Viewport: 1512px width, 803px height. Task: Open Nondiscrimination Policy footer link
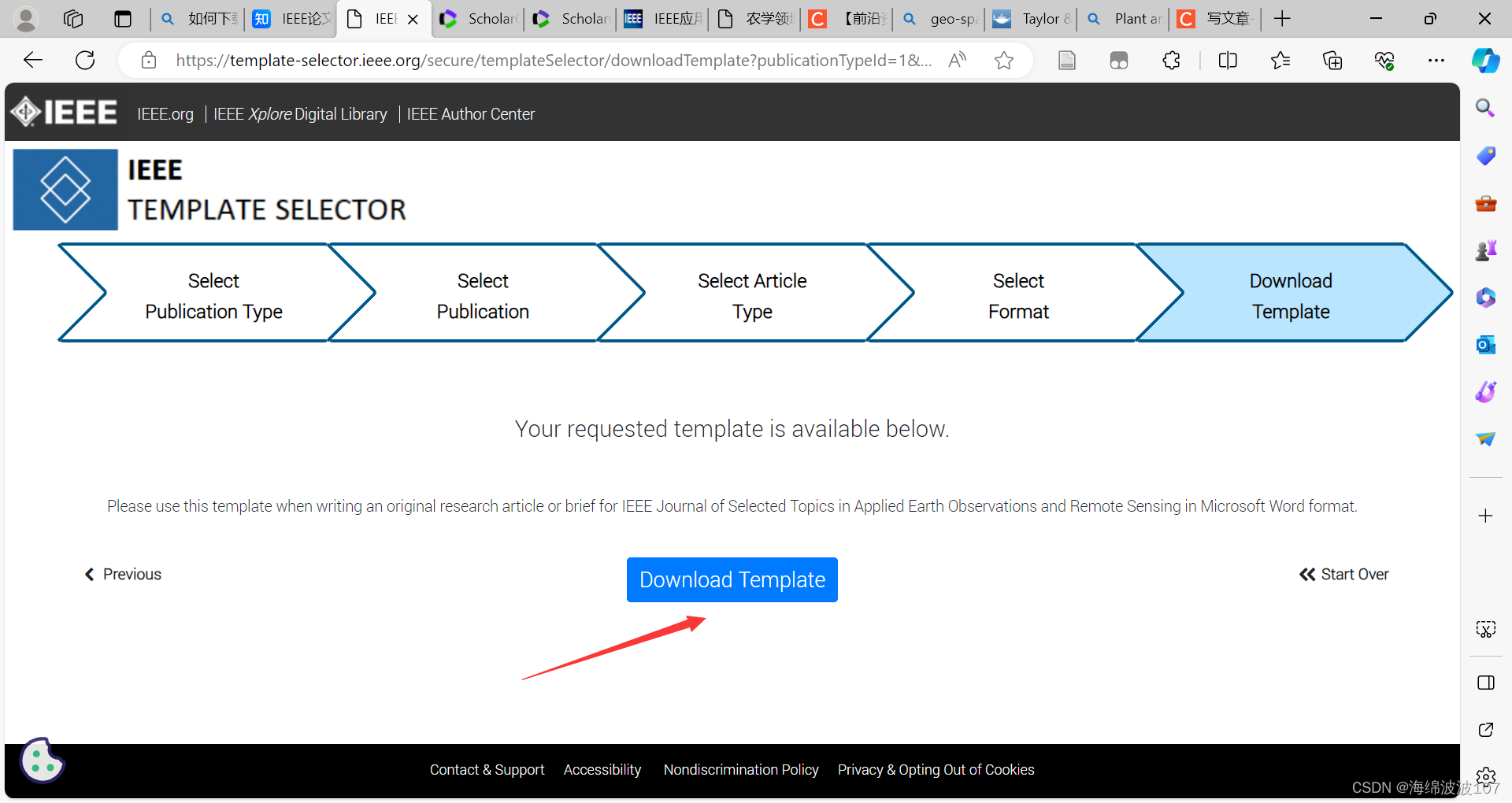pyautogui.click(x=741, y=769)
